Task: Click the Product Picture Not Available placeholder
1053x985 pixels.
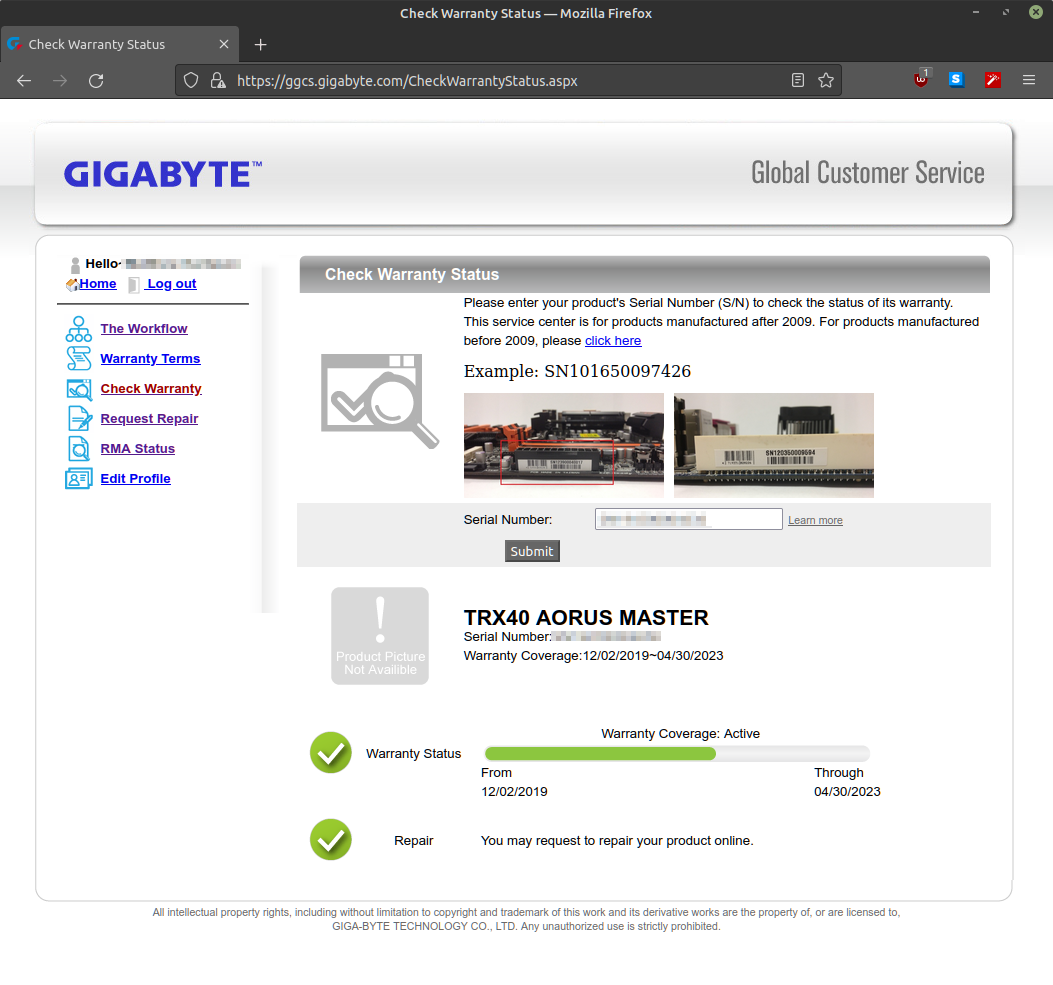Action: tap(380, 636)
